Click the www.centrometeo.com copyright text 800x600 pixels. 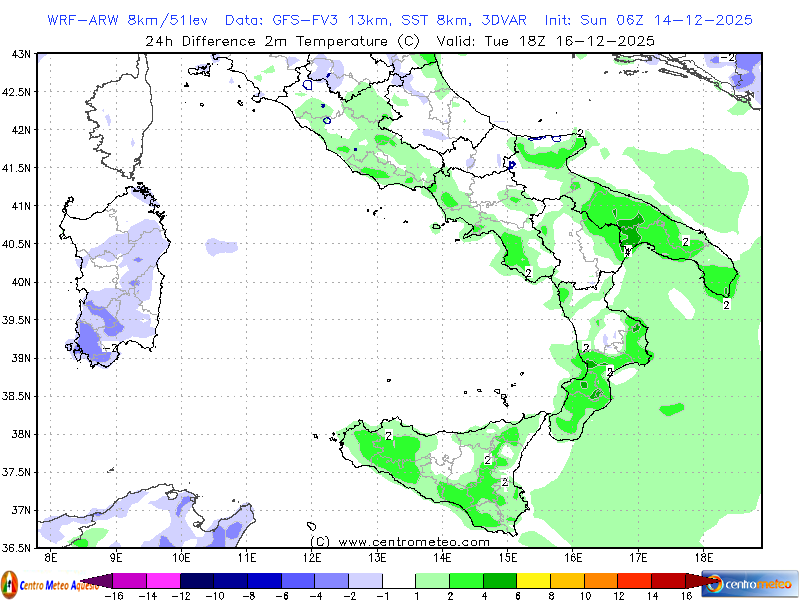tap(400, 541)
